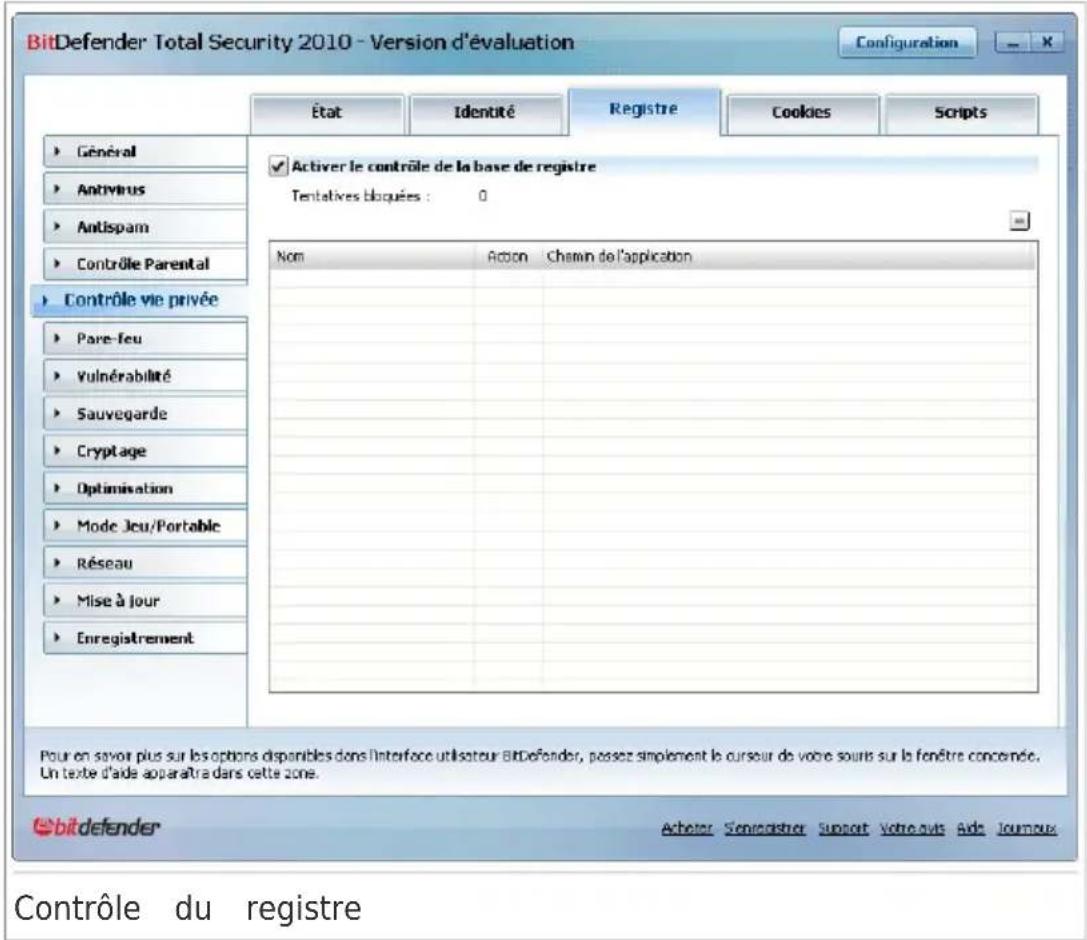
Task: Select Contrôle vie privée in sidebar
Action: tap(139, 300)
